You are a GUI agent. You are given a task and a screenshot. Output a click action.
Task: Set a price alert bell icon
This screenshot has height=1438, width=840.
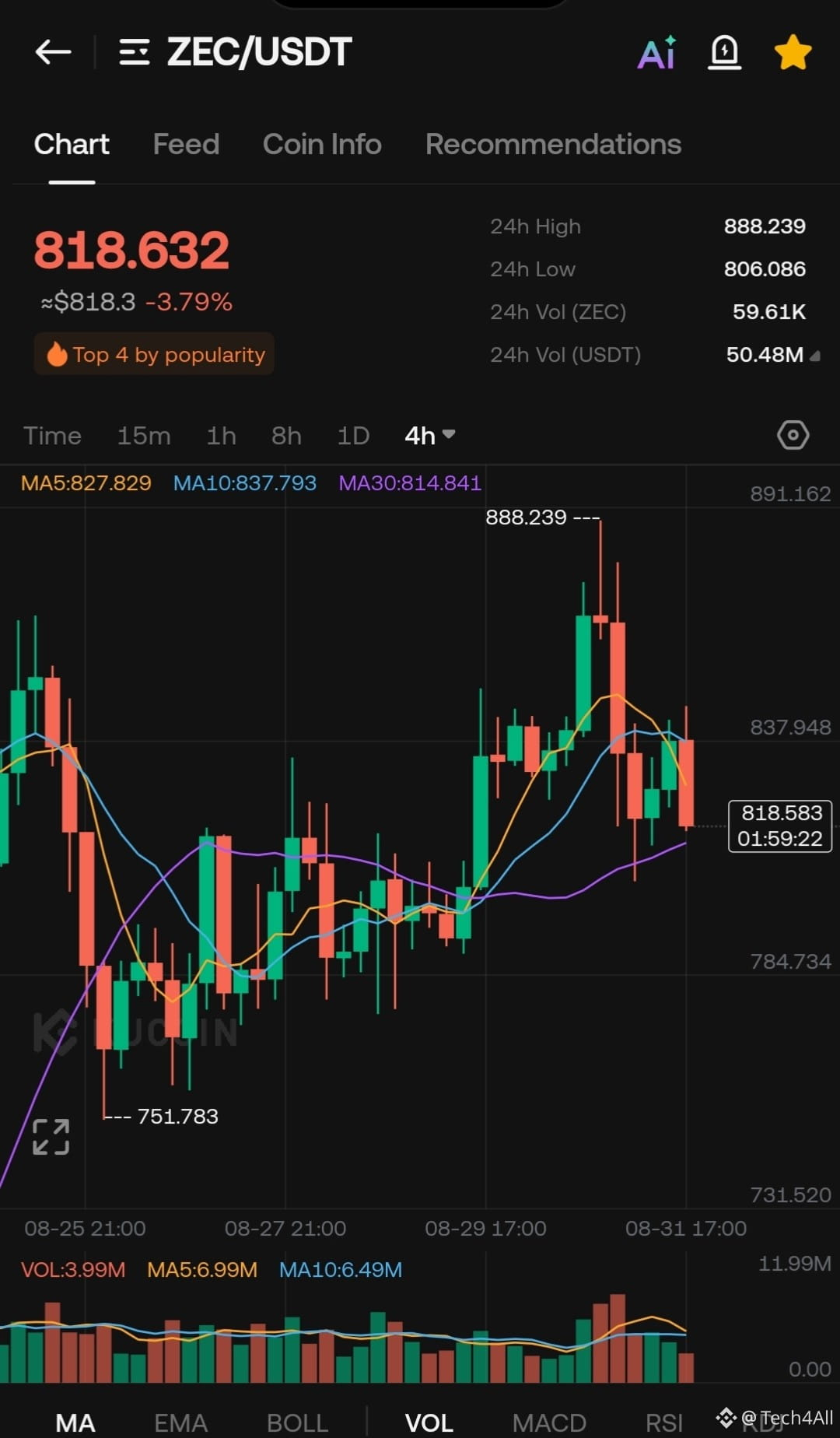(724, 52)
